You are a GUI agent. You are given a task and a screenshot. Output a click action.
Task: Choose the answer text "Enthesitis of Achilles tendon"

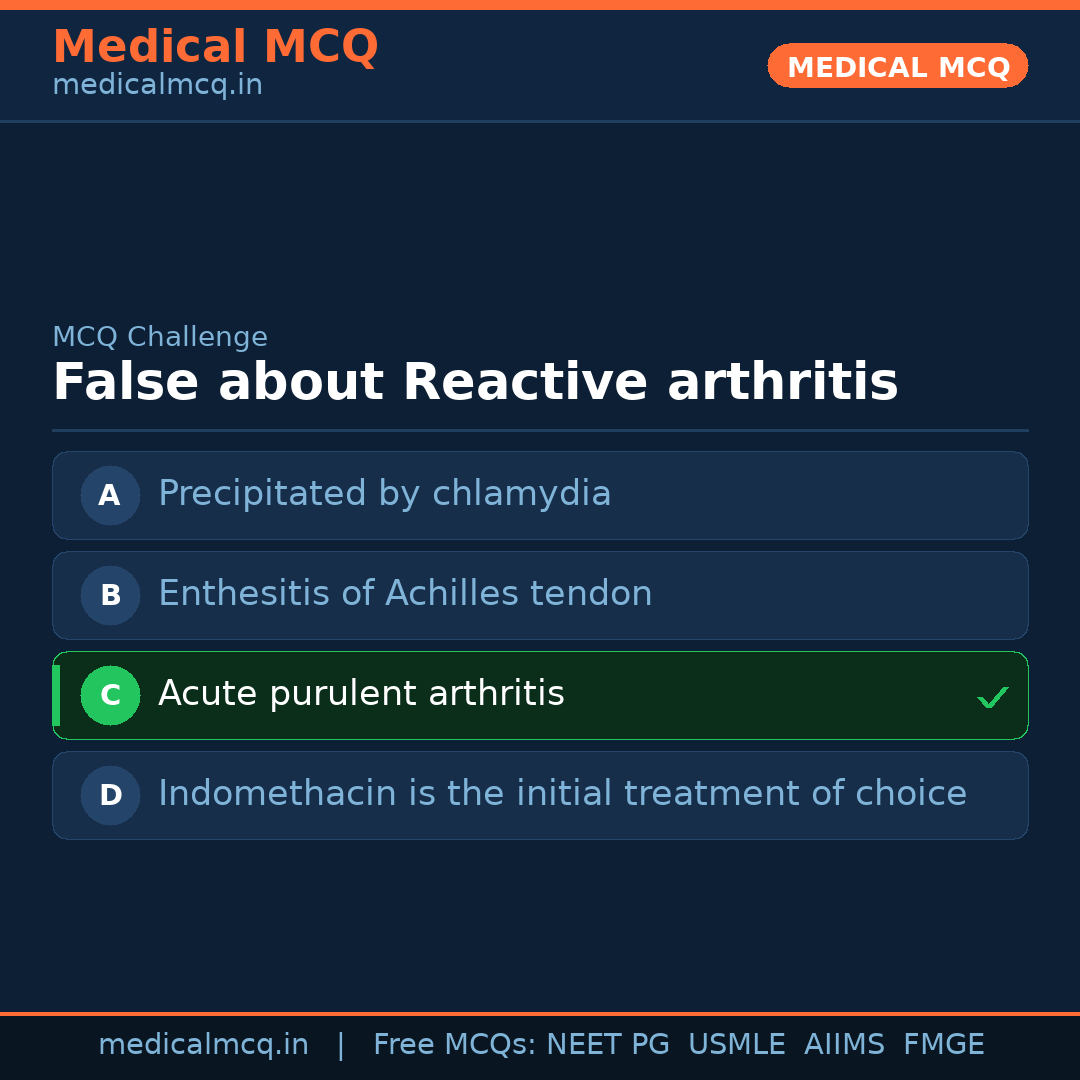pos(405,594)
